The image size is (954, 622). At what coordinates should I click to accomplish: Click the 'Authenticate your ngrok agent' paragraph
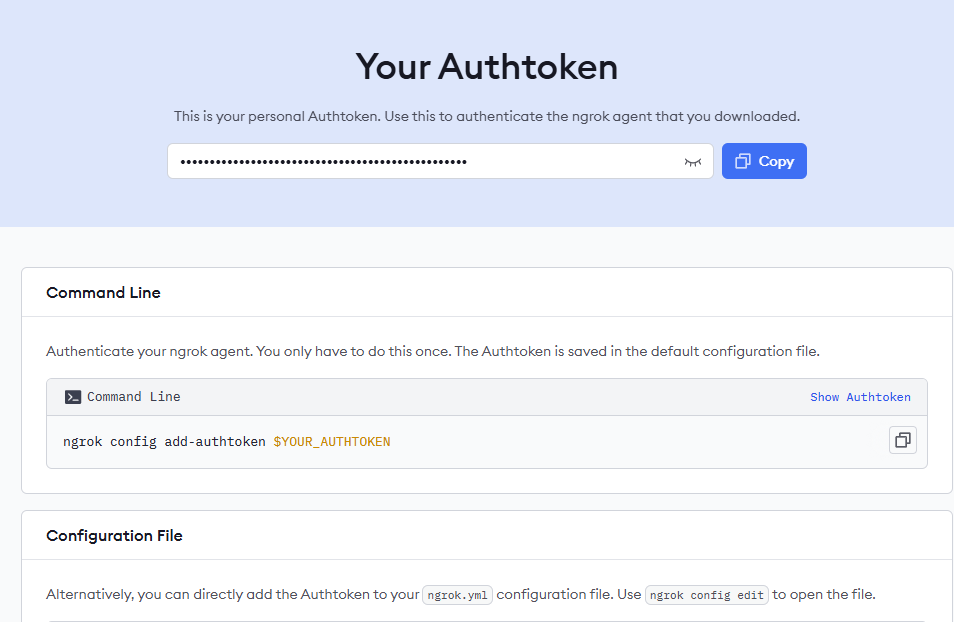[x=432, y=352]
